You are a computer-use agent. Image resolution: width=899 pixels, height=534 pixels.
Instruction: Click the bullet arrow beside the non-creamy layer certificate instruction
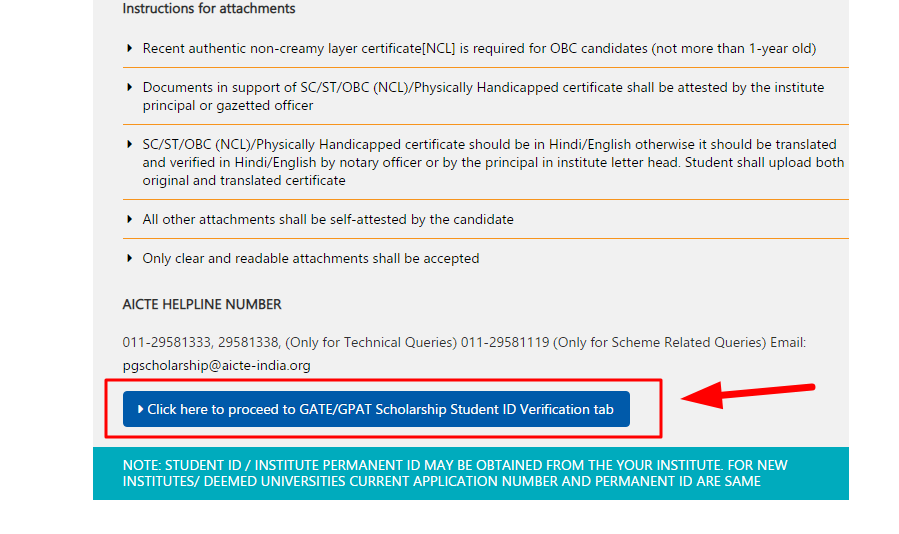click(x=130, y=48)
